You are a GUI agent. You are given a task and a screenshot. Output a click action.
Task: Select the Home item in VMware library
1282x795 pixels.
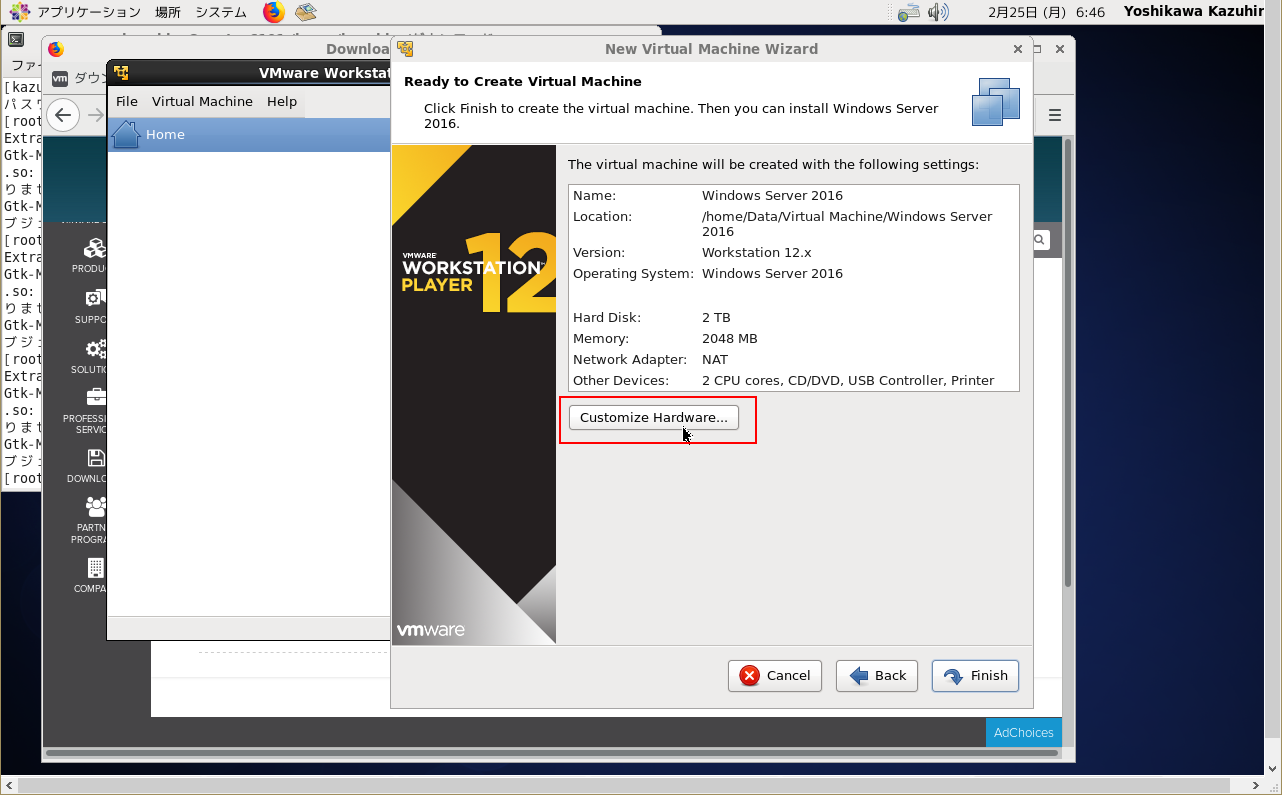[165, 135]
